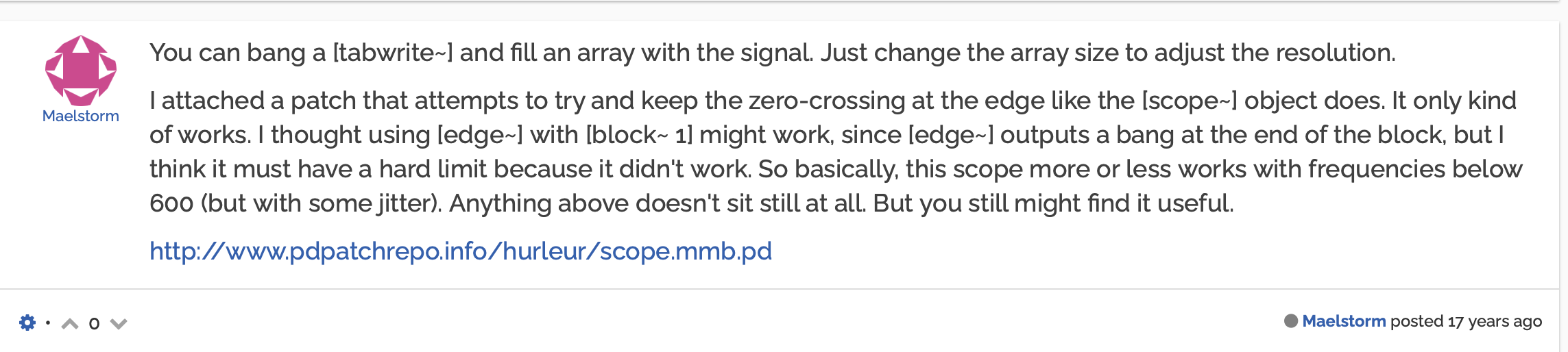
Task: Click the [scope~] object mention
Action: click(1189, 101)
